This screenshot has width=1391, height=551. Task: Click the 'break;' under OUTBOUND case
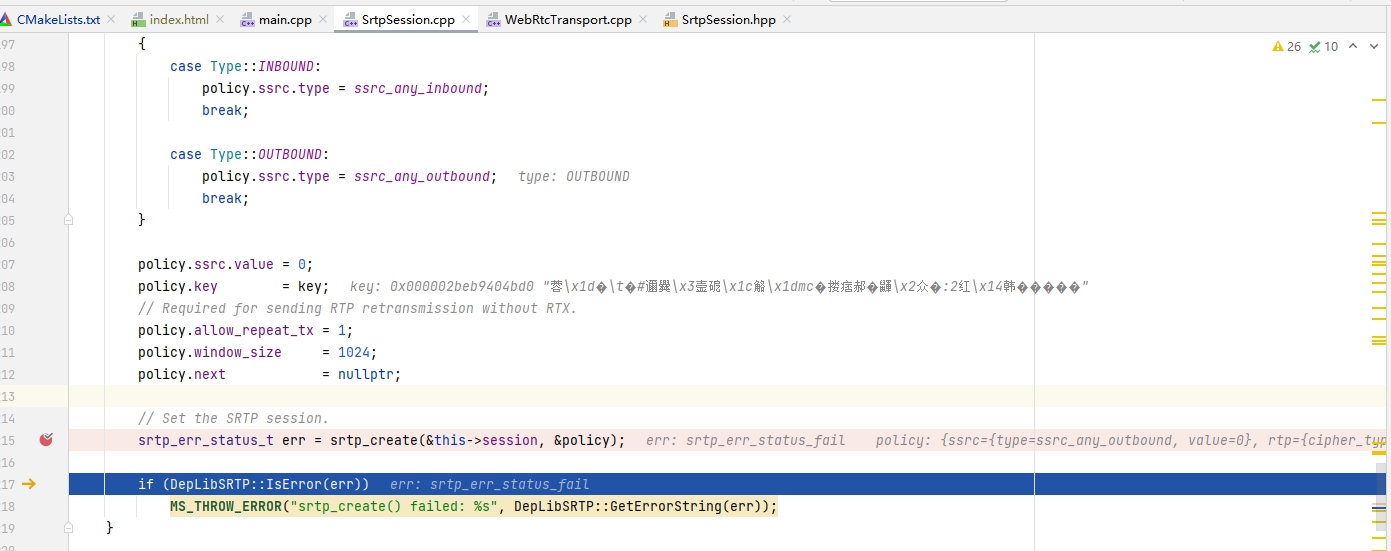[225, 198]
